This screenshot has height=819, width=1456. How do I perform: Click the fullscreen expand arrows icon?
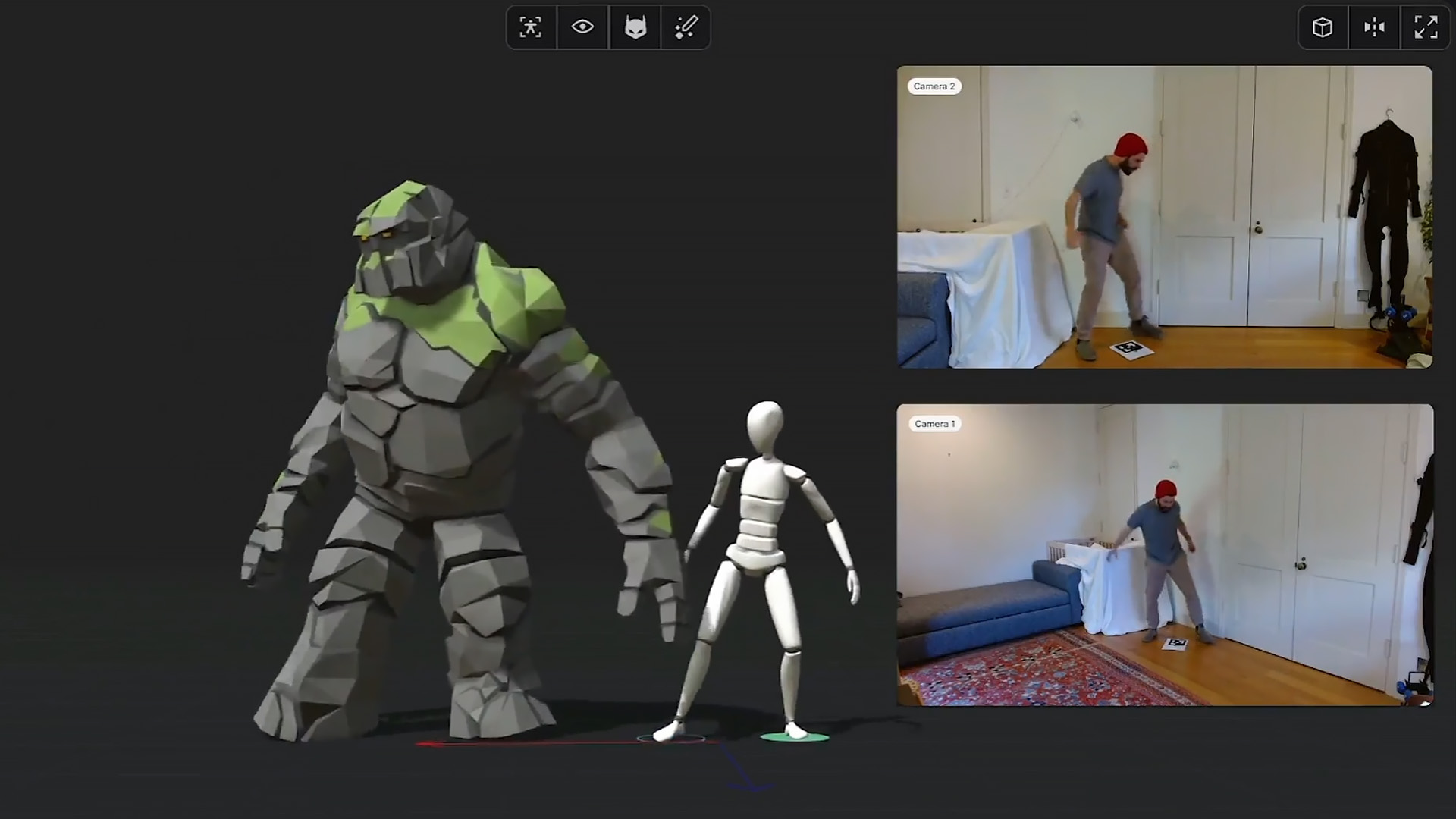1426,27
